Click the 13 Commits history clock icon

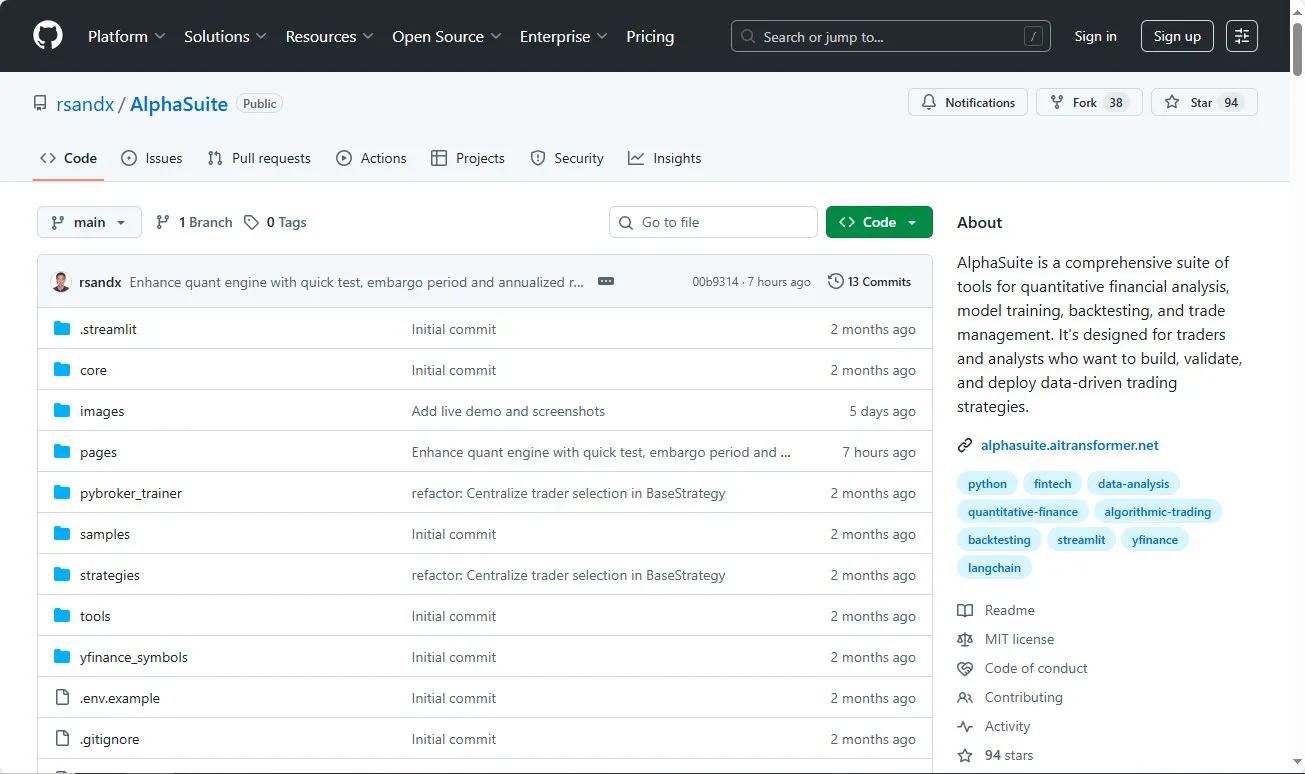click(836, 281)
